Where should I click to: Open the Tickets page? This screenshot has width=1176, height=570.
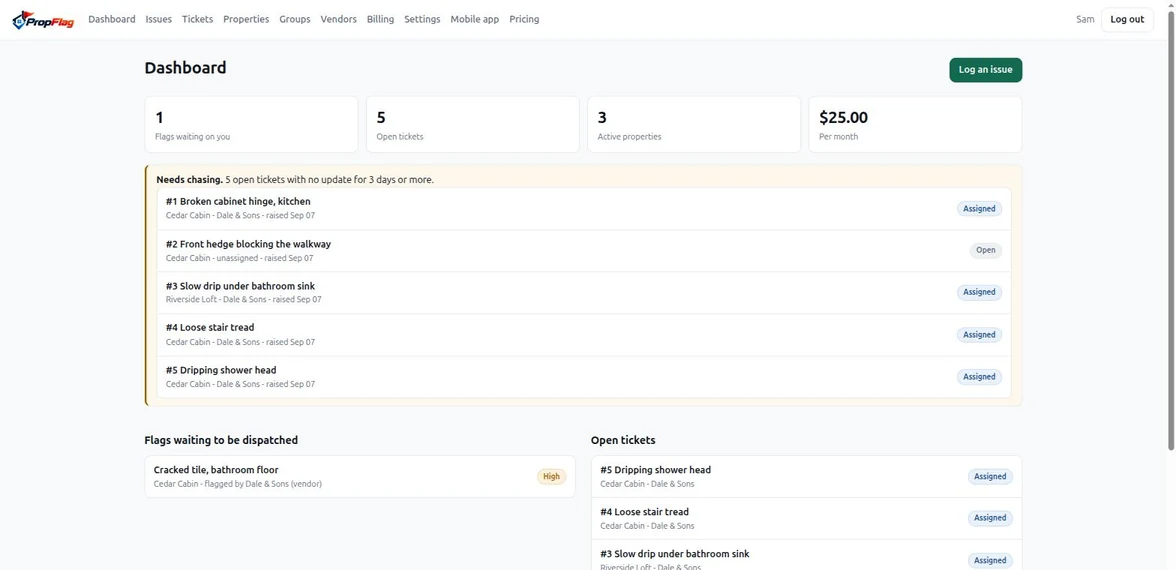pyautogui.click(x=197, y=20)
